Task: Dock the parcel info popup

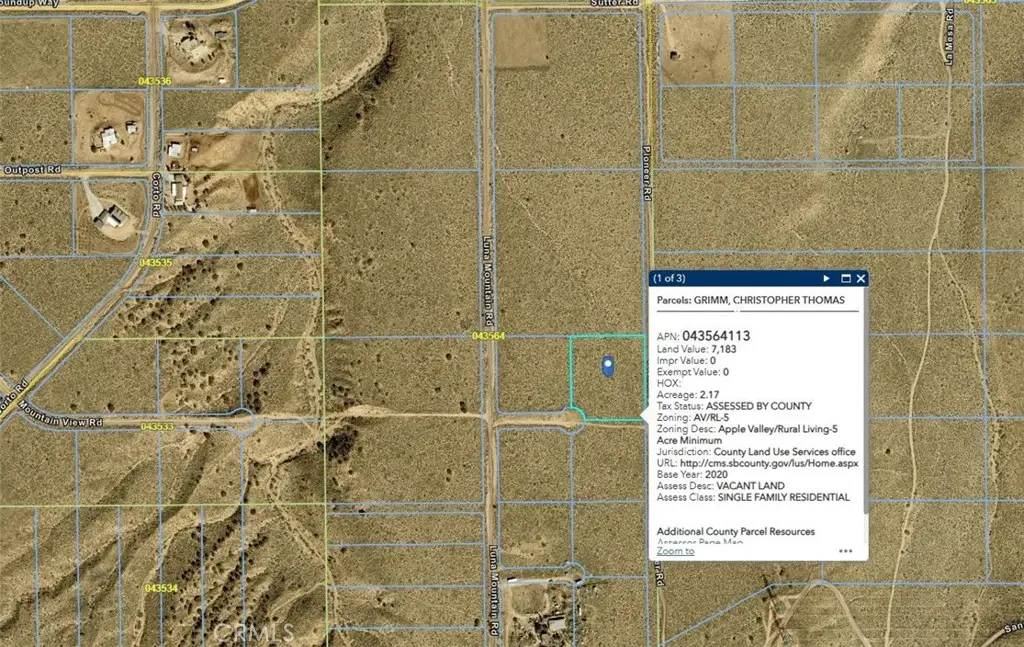Action: tap(844, 278)
